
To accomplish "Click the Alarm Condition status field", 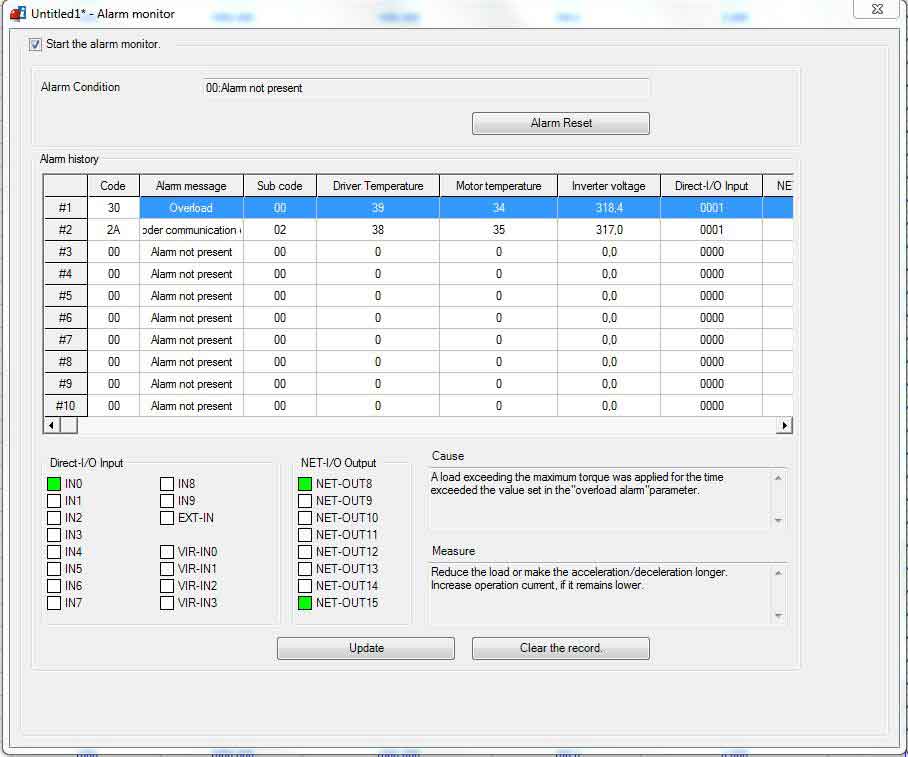I will (426, 88).
